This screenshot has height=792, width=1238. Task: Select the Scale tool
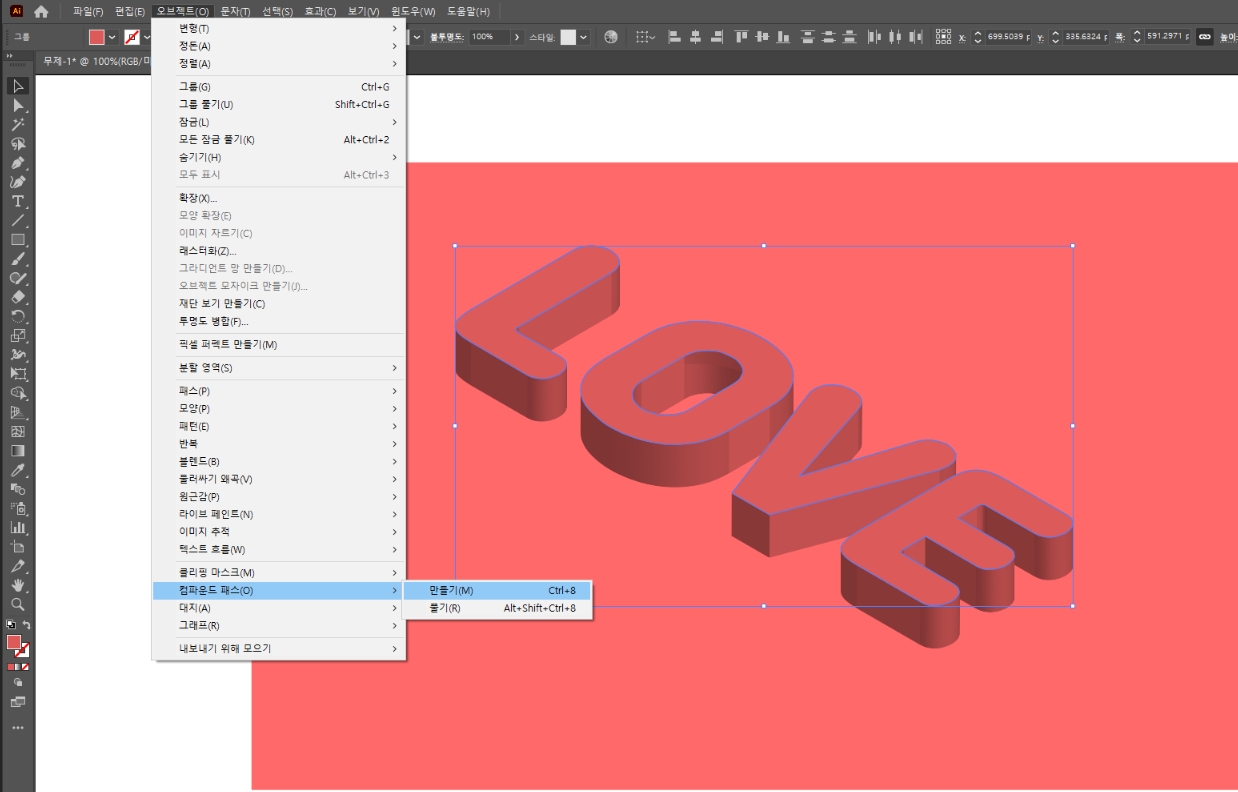[18, 335]
